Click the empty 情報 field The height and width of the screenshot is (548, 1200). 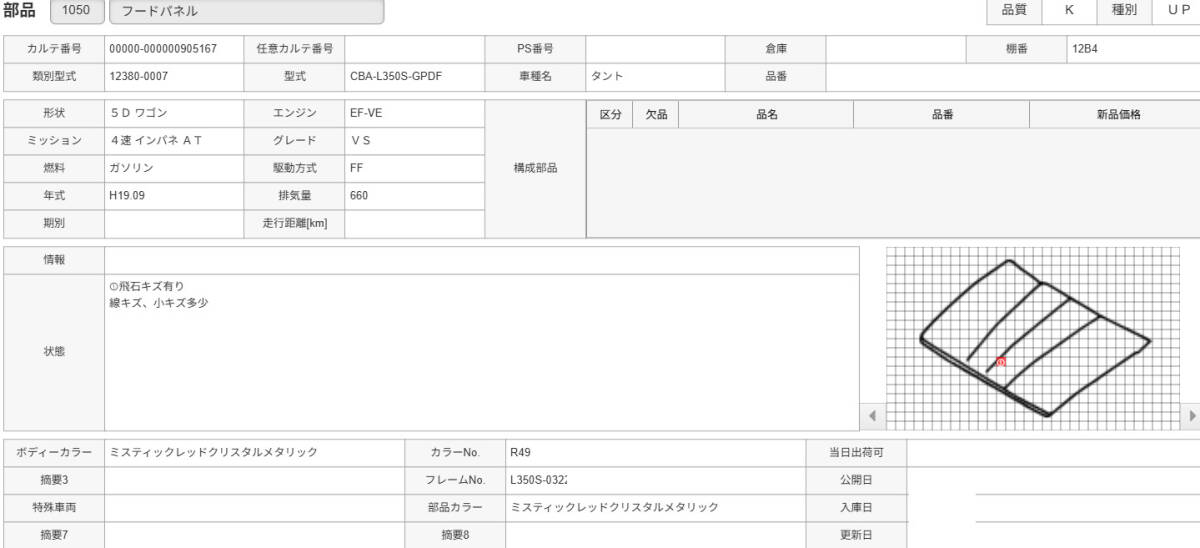coord(481,260)
